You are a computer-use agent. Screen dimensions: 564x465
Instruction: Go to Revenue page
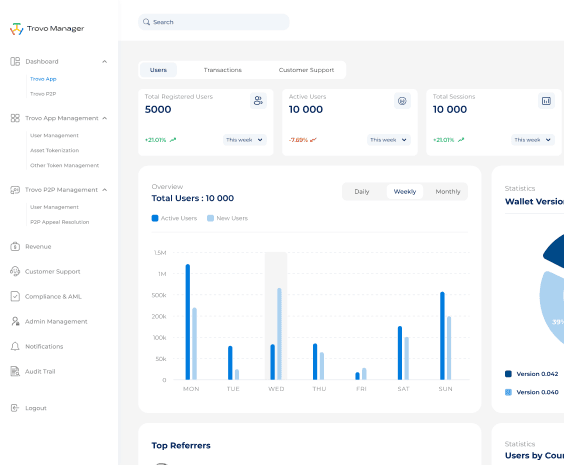point(38,247)
